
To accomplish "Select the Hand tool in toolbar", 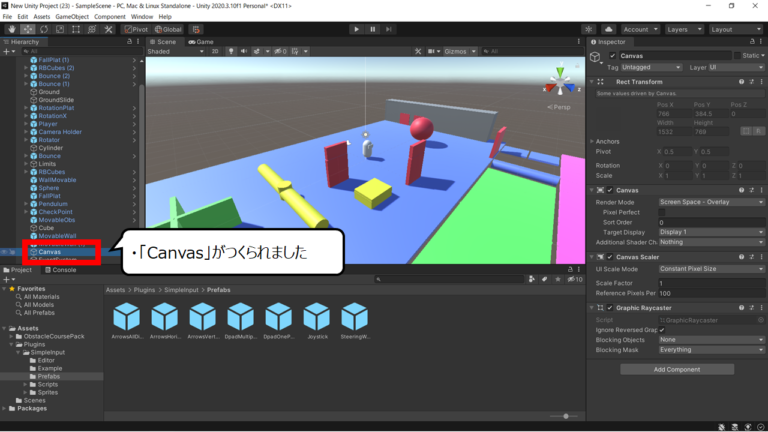I will [x=10, y=29].
